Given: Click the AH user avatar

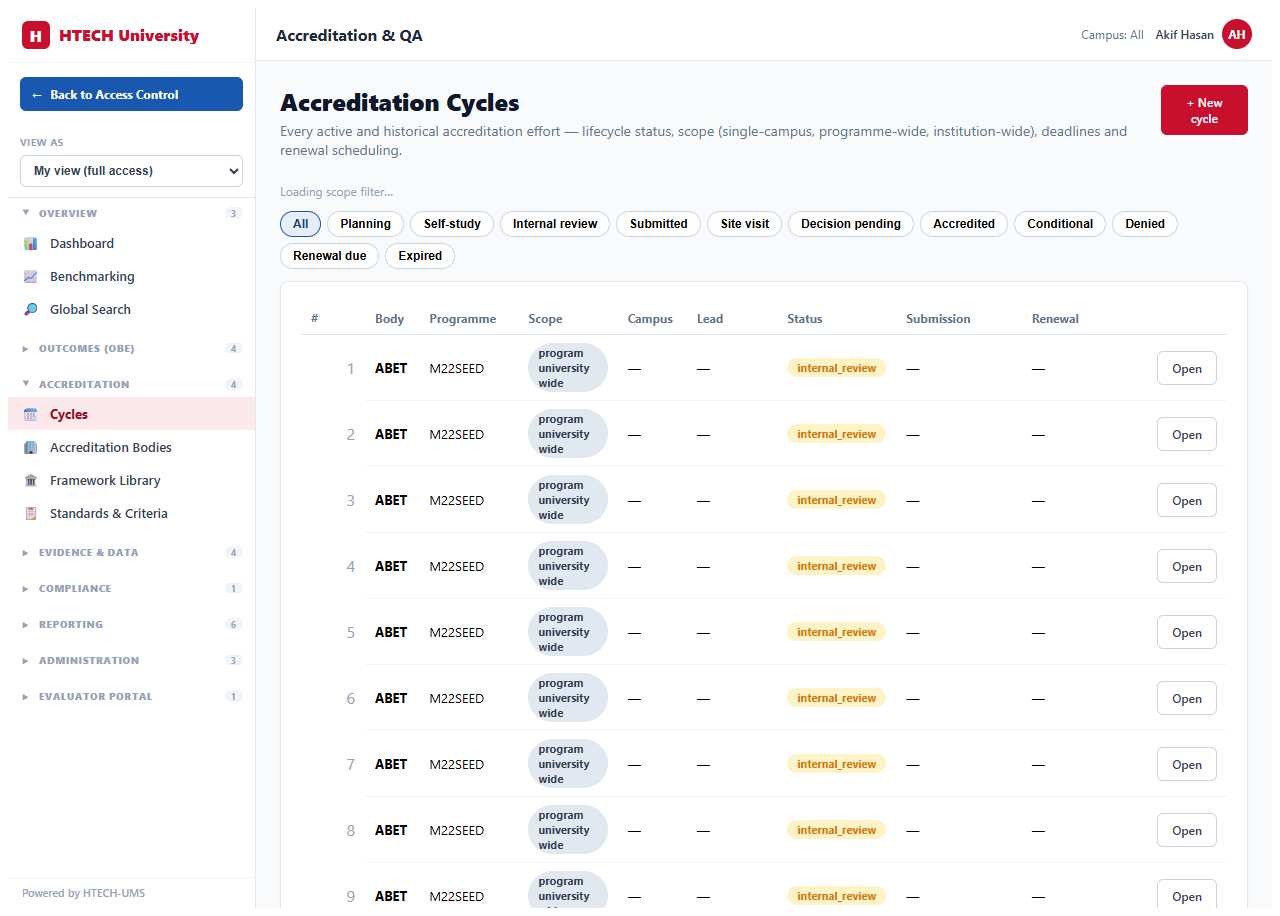Looking at the screenshot, I should [1237, 34].
